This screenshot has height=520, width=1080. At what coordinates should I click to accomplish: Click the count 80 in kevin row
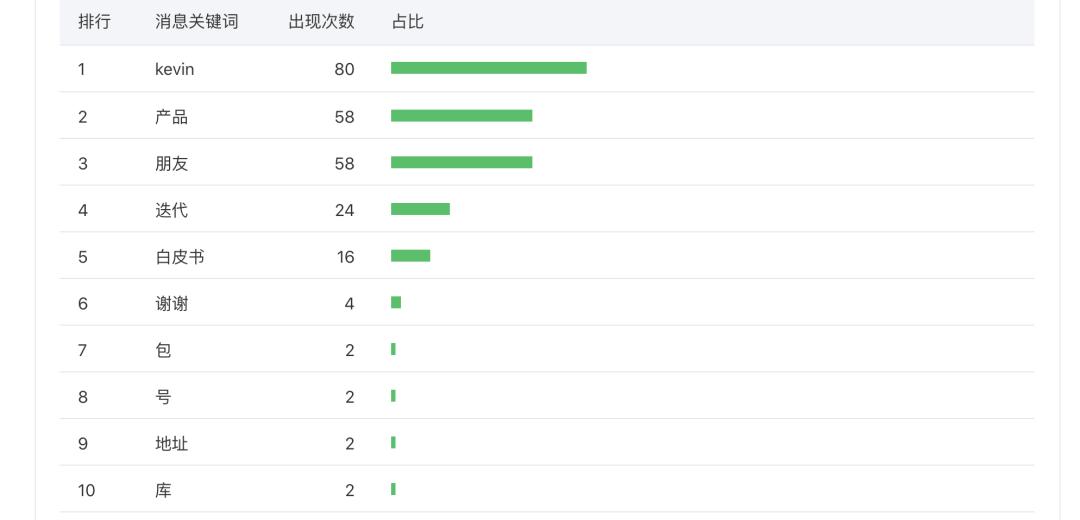344,69
